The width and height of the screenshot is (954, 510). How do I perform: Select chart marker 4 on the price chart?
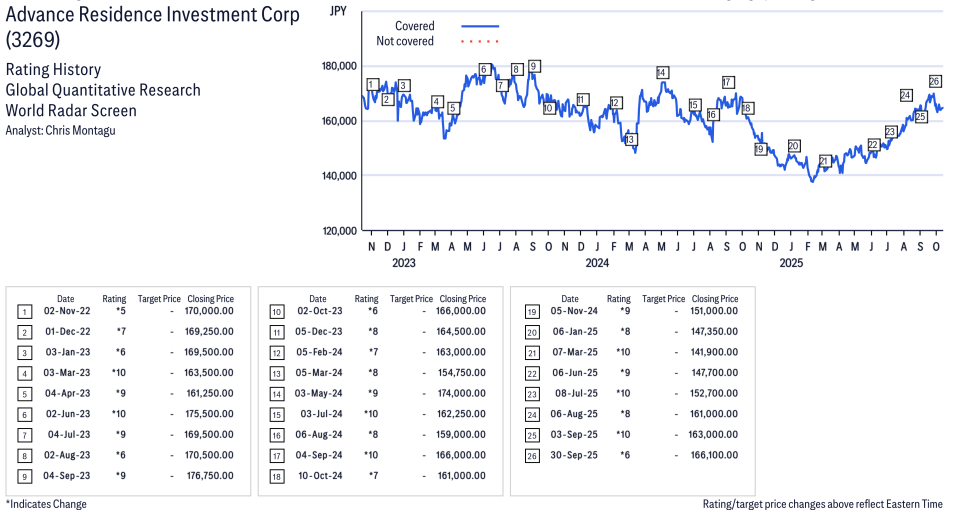click(437, 101)
